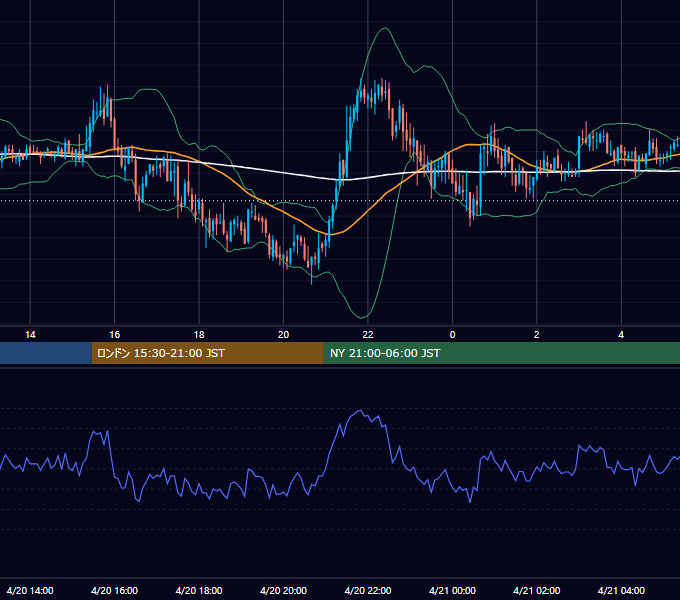Click the 4/21 02:00 date label

click(x=536, y=590)
